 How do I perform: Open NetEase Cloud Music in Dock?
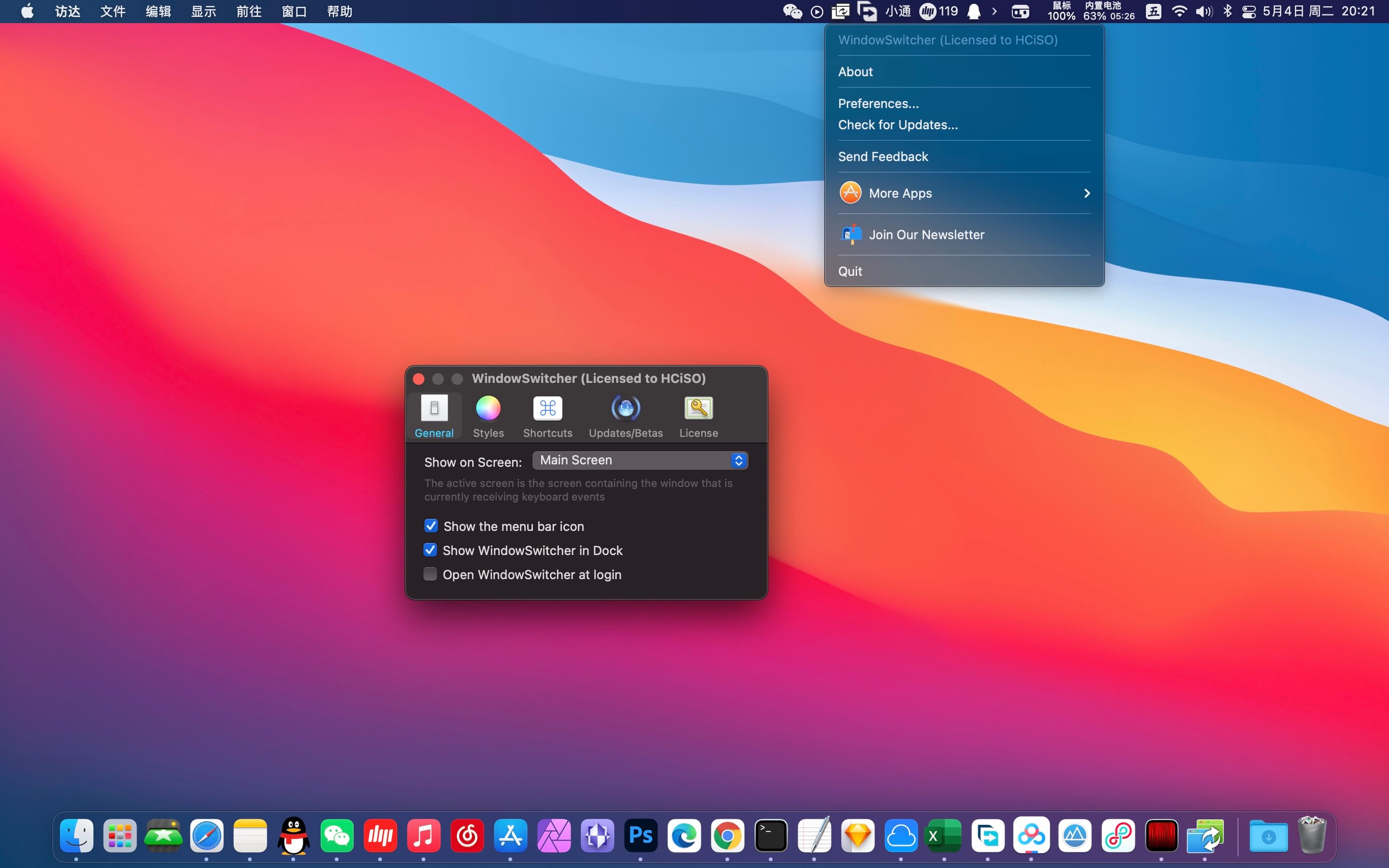click(x=467, y=835)
